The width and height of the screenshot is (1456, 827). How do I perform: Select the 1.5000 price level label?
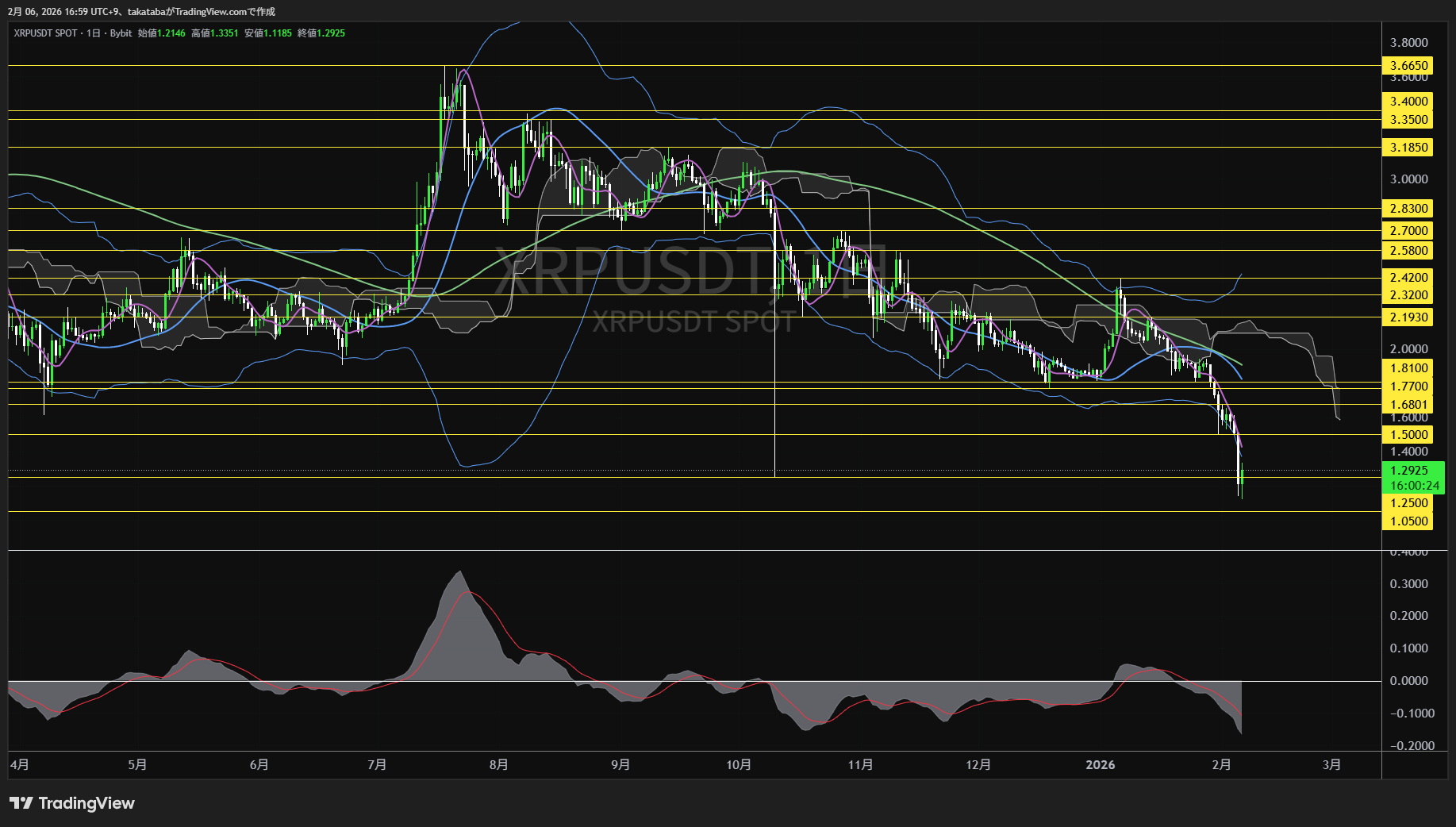click(x=1408, y=435)
